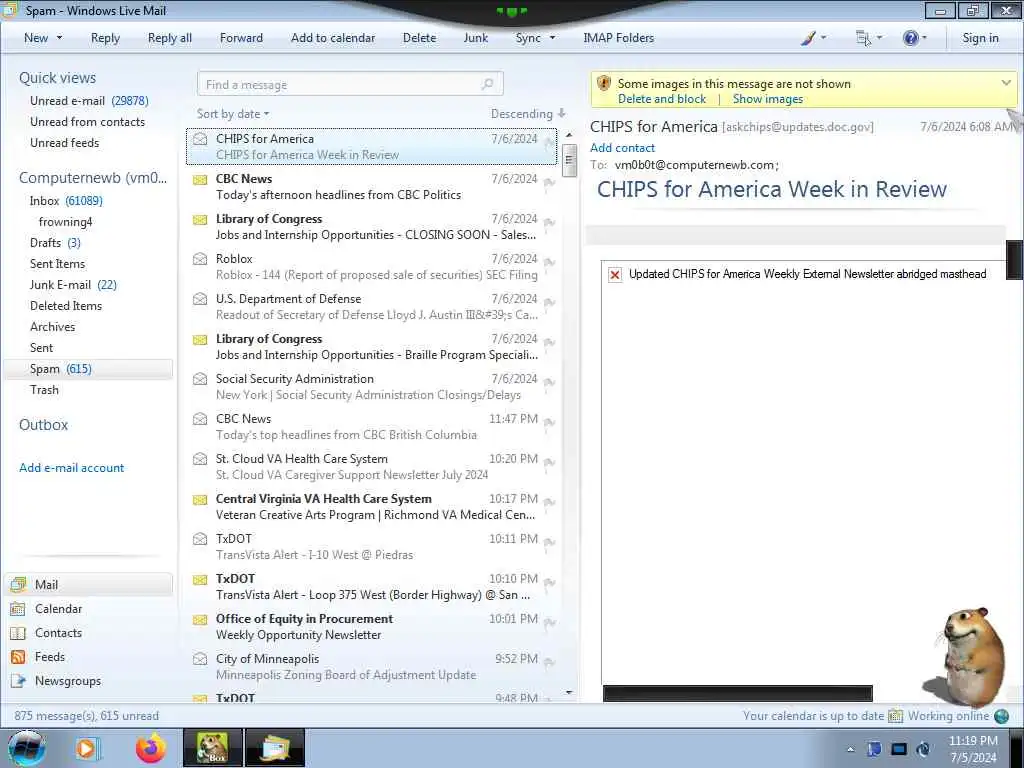Toggle flag on Roblox message
The width and height of the screenshot is (1024, 768).
pos(549,263)
